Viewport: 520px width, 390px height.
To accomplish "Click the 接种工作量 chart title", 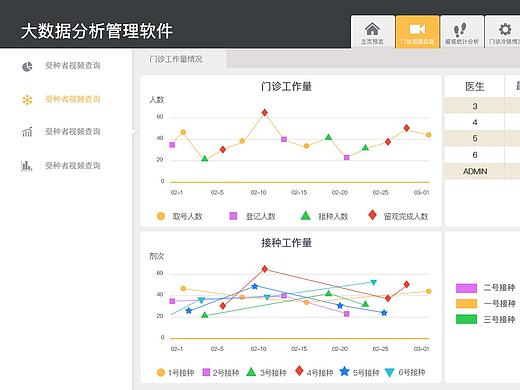I will pos(286,243).
